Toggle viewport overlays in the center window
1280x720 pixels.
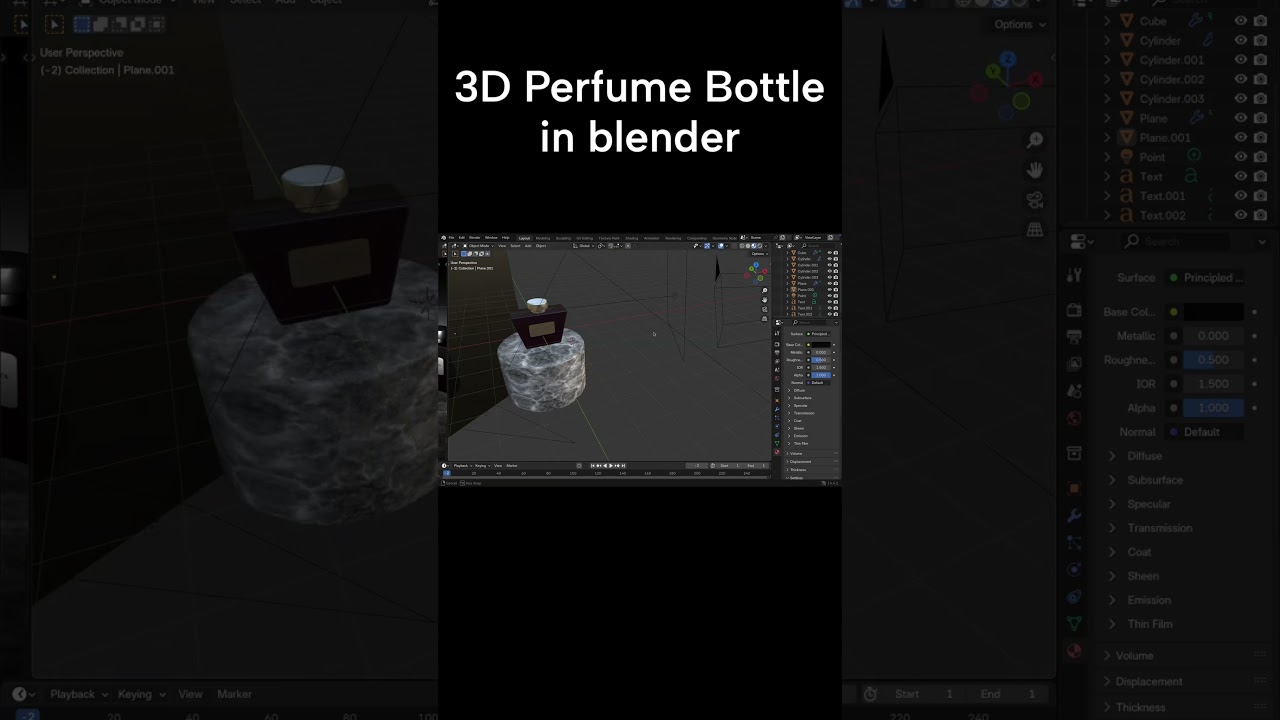pyautogui.click(x=720, y=246)
